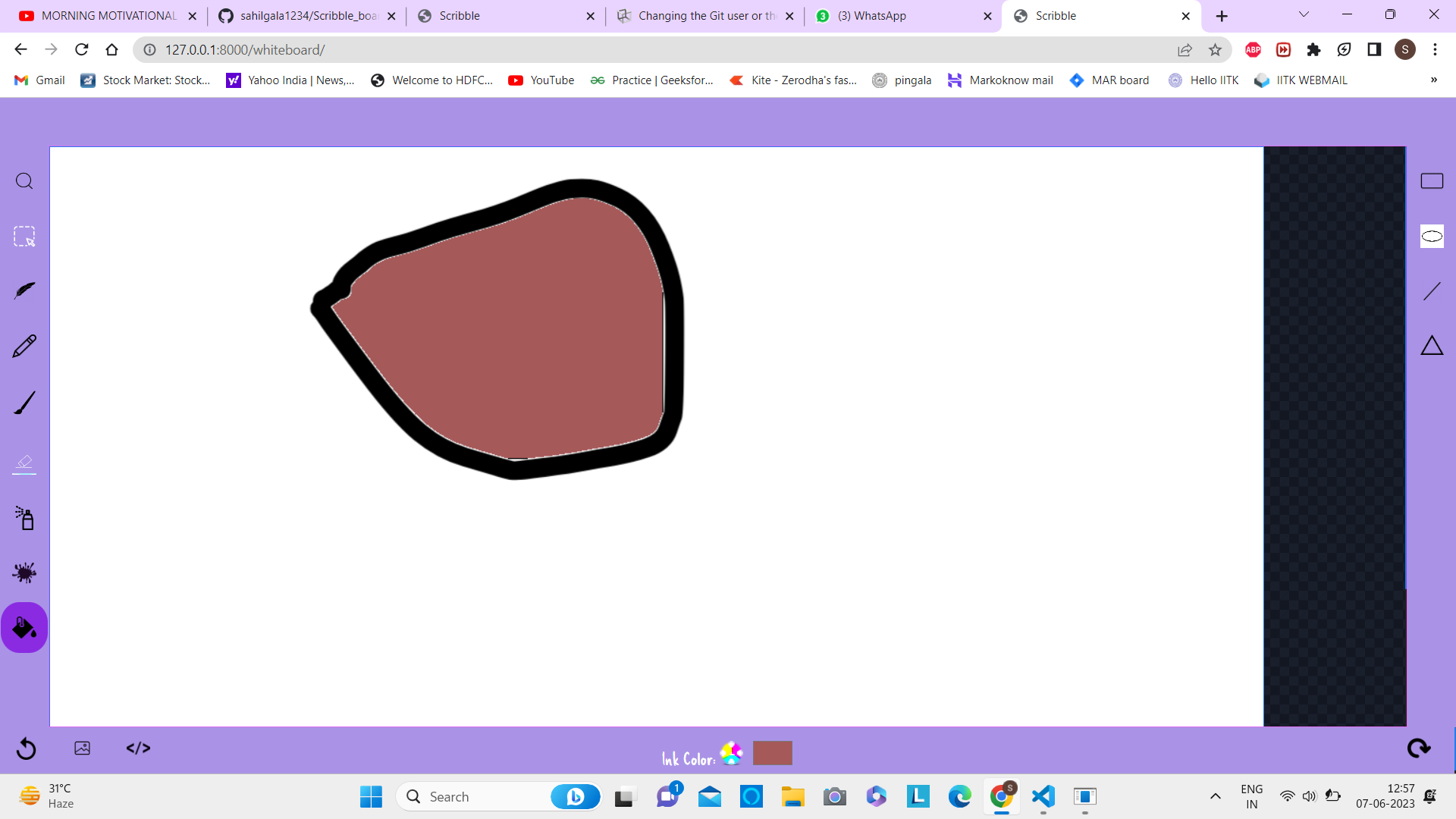Open the code view button

point(138,748)
